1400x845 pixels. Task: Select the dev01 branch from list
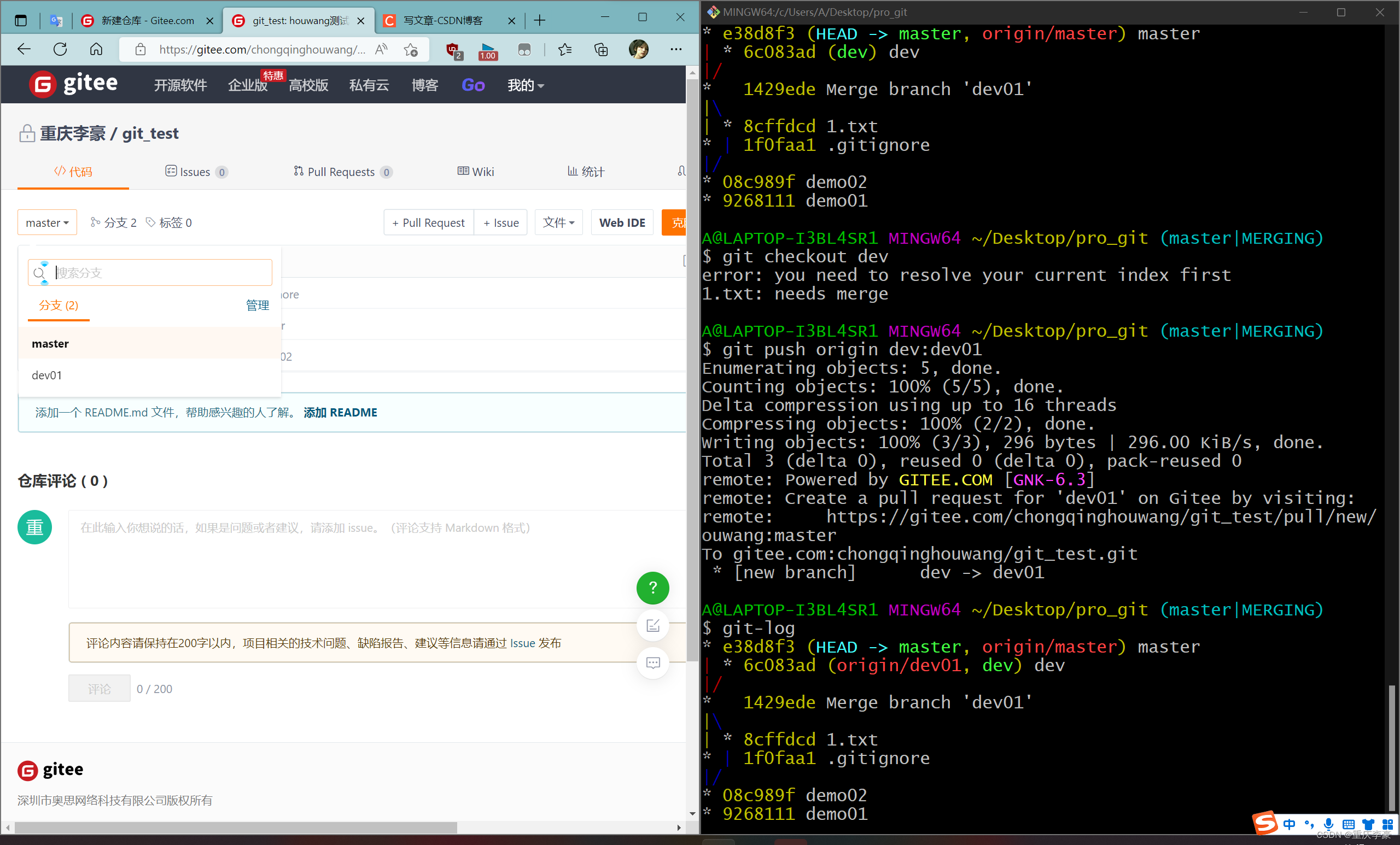(46, 375)
